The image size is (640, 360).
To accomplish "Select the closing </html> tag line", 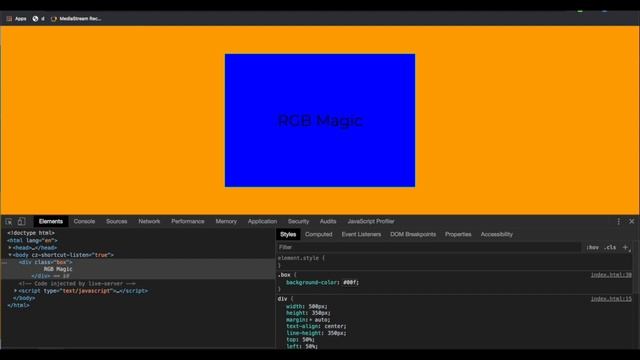I will tap(18, 305).
